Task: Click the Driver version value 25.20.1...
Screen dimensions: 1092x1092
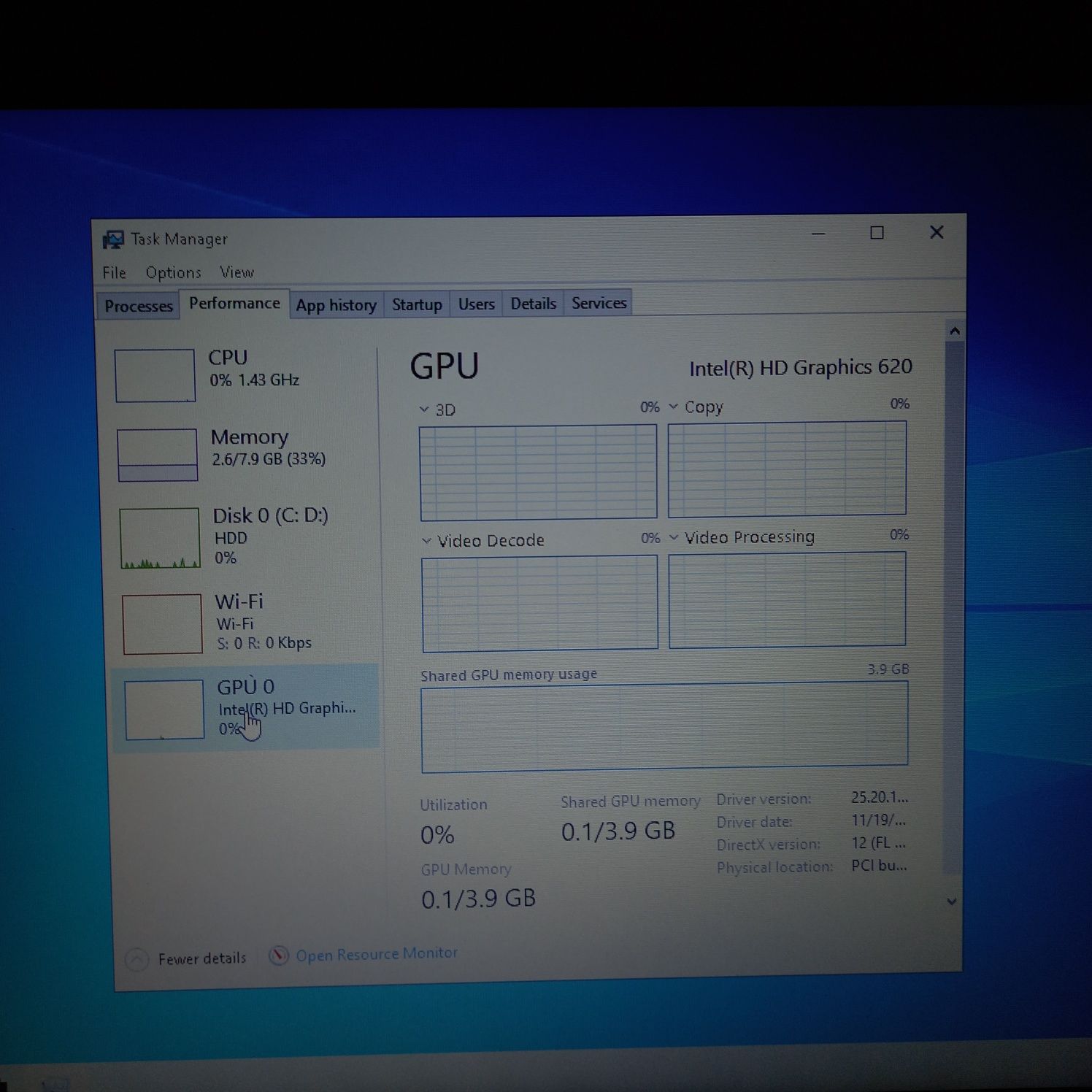Action: point(880,797)
